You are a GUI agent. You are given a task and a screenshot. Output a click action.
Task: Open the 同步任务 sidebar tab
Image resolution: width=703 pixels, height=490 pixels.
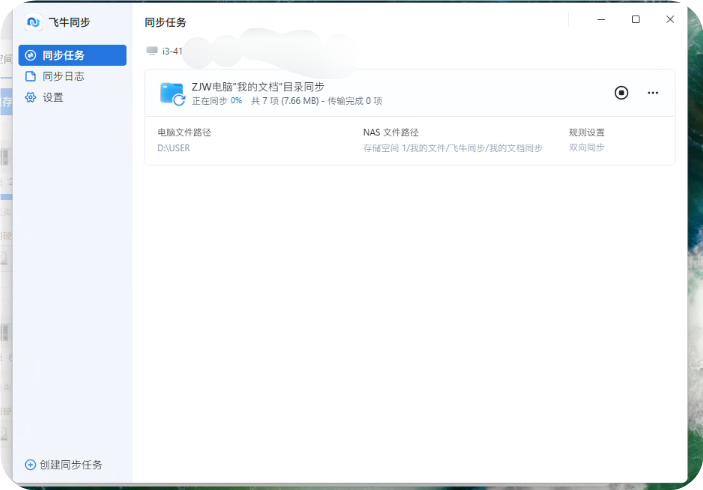pos(72,55)
